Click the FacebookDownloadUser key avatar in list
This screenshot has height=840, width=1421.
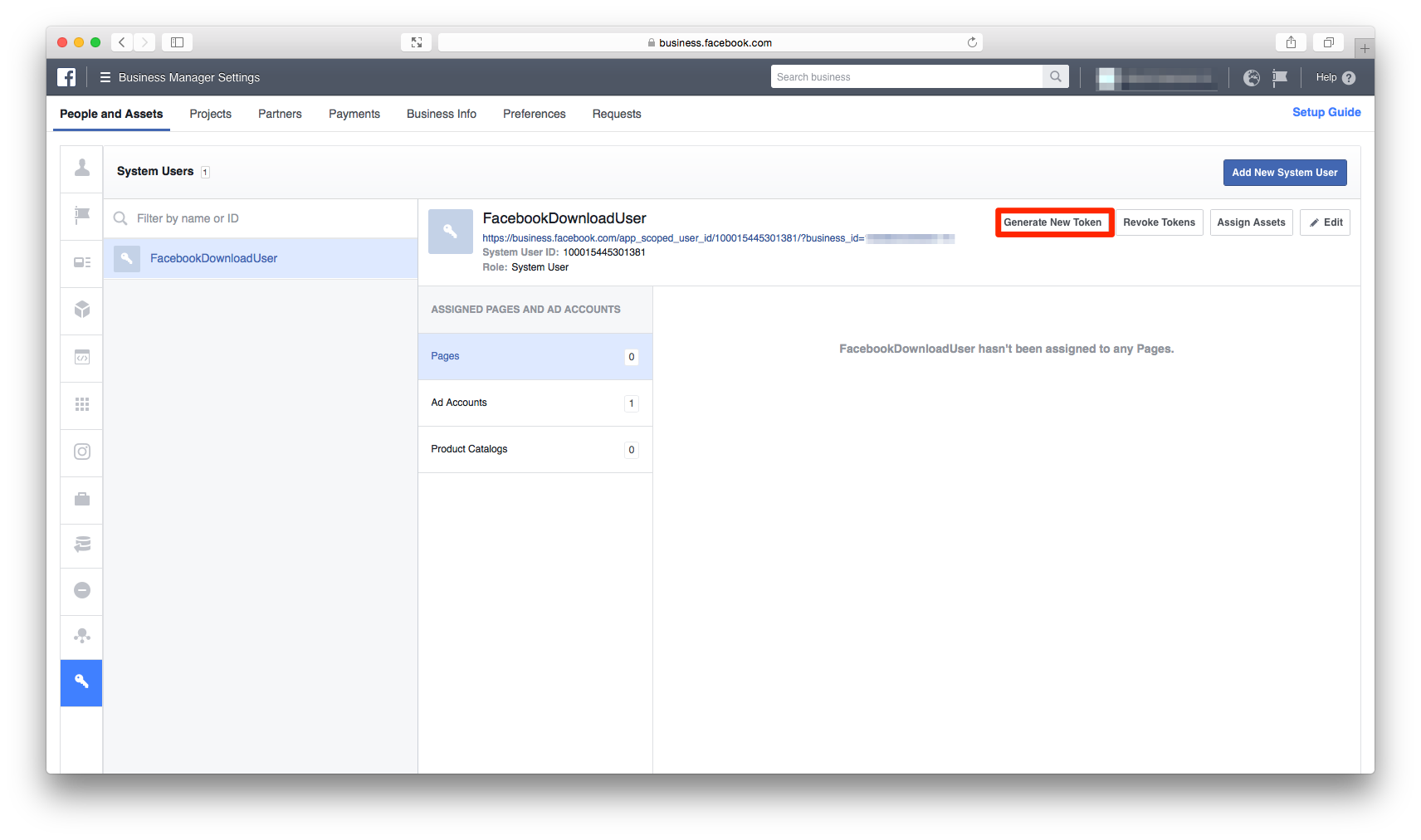pyautogui.click(x=127, y=258)
